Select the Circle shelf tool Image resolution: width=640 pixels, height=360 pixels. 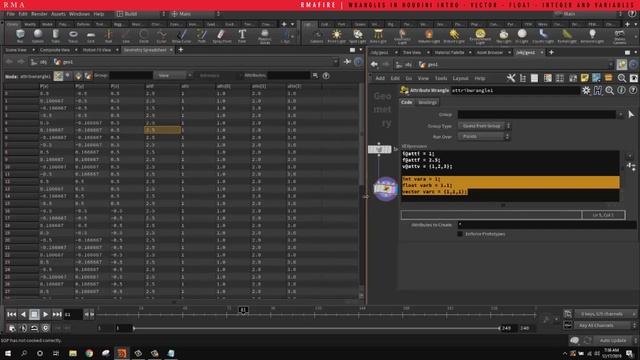tap(144, 36)
